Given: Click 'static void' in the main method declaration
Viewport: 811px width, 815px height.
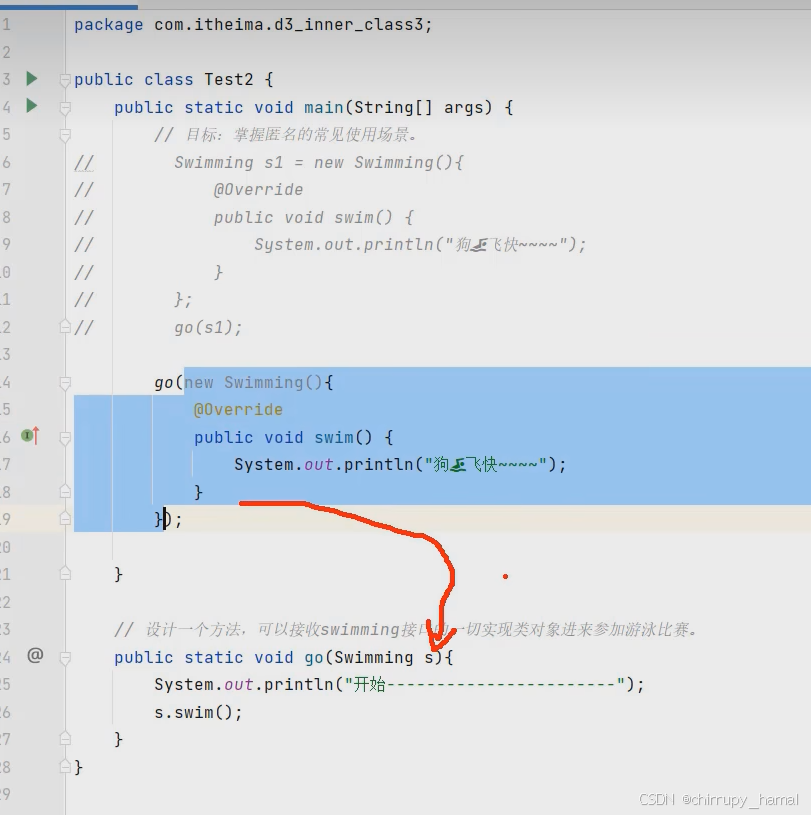Looking at the screenshot, I should tap(239, 108).
